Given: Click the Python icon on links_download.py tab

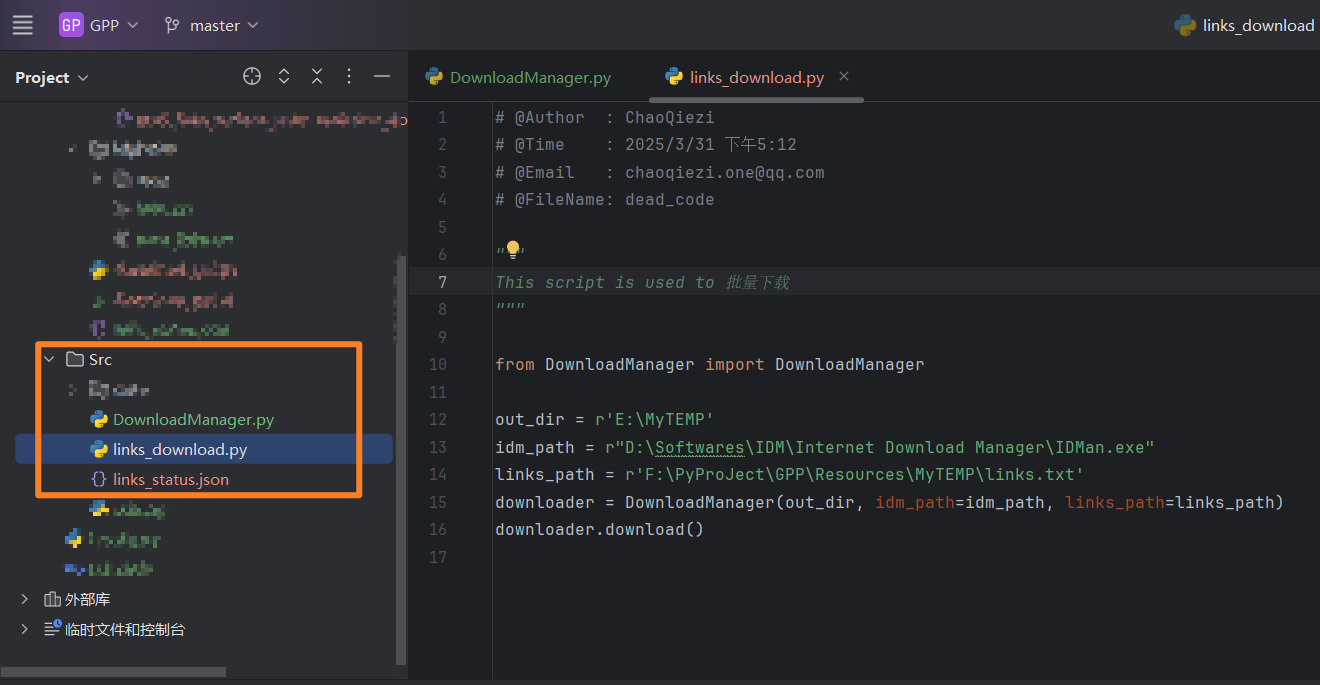Looking at the screenshot, I should tap(672, 76).
